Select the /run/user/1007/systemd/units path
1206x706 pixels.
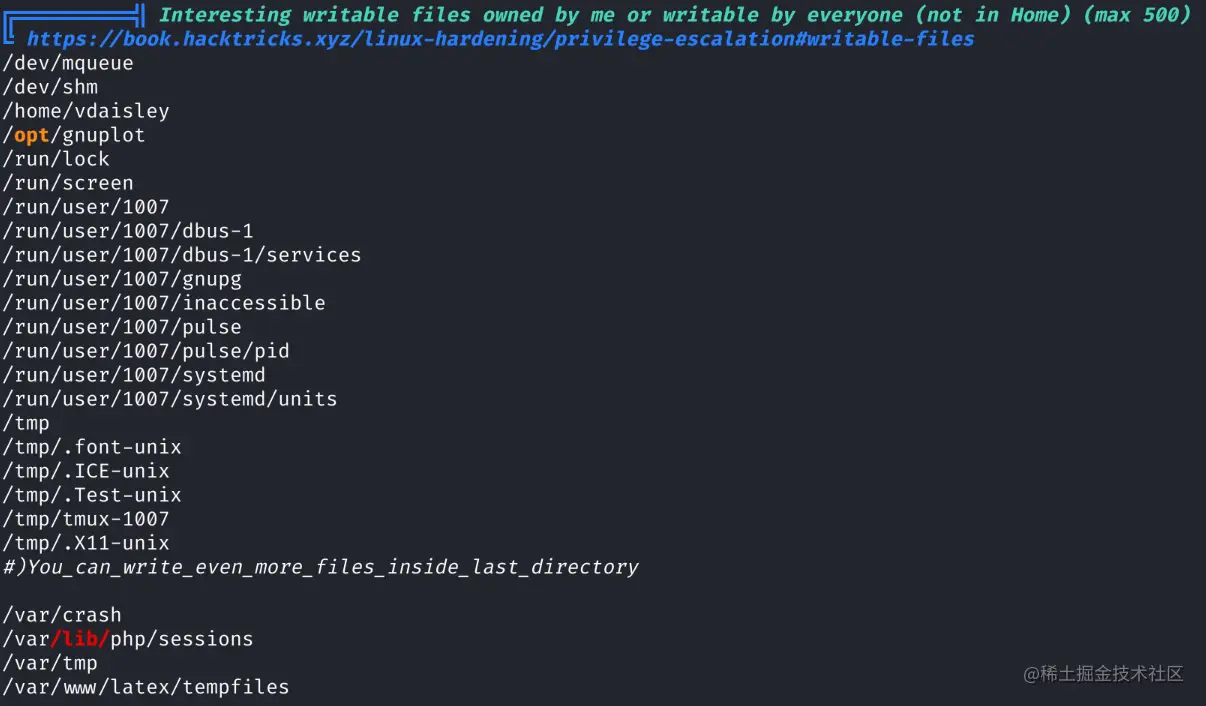[170, 399]
